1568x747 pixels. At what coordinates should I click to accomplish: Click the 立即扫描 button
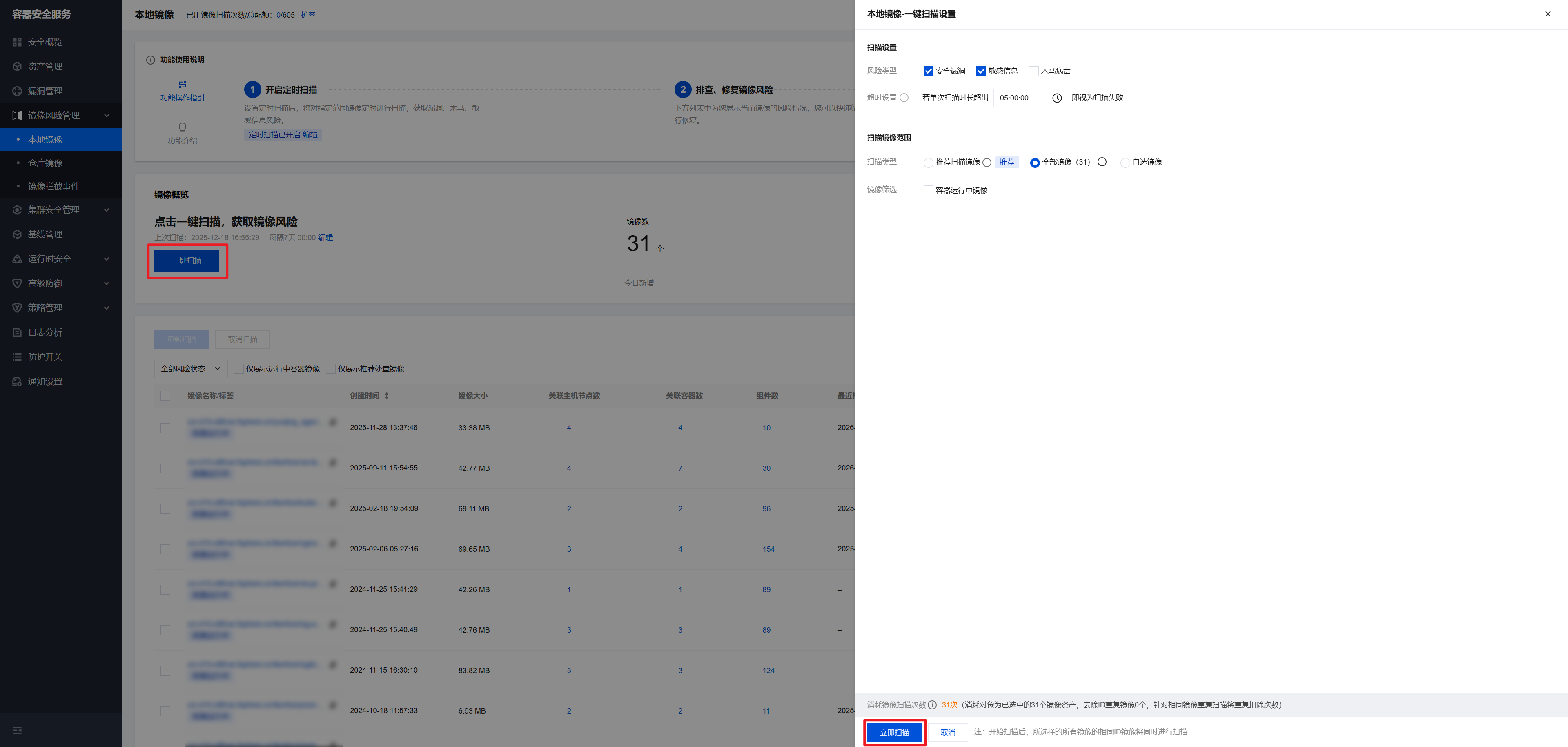click(894, 732)
